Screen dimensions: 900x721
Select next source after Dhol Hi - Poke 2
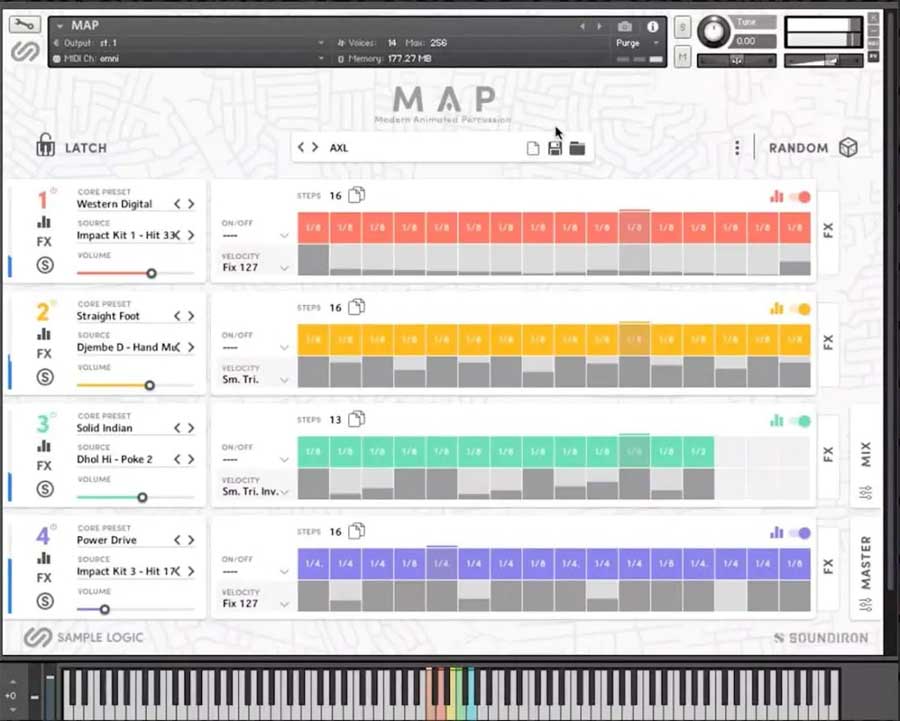[191, 459]
